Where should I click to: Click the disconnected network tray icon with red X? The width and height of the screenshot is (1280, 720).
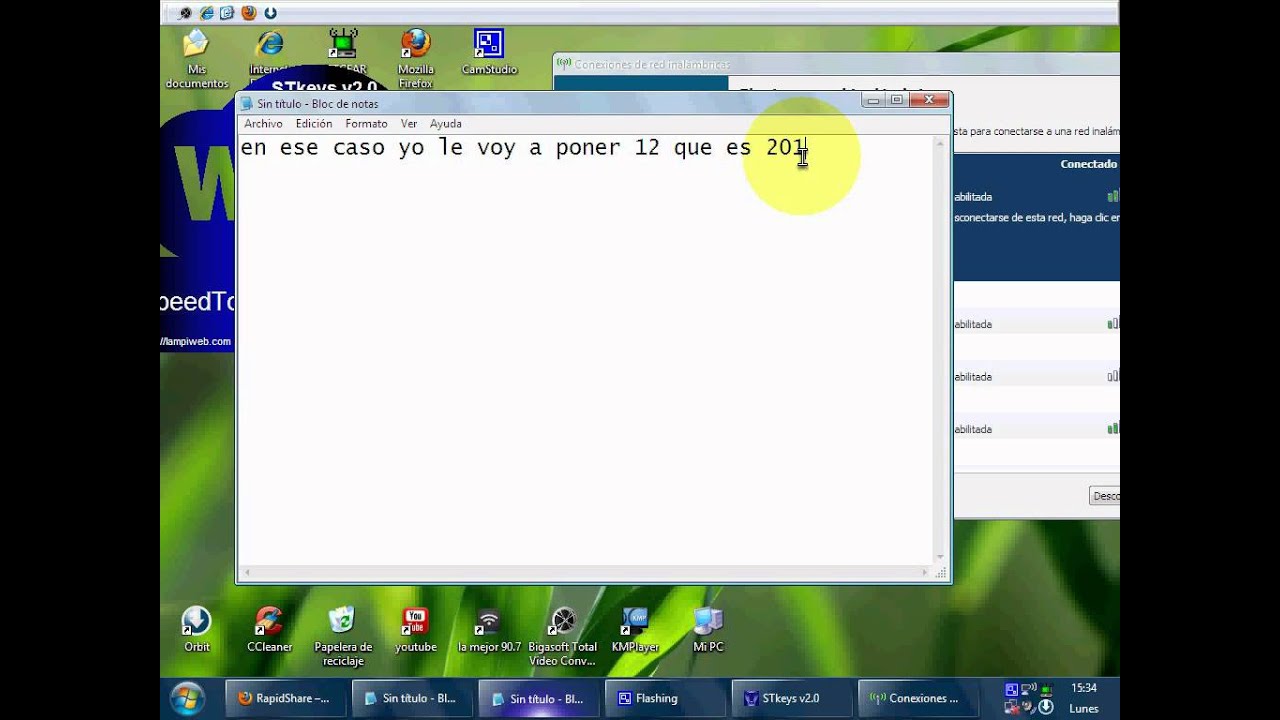[x=1012, y=707]
